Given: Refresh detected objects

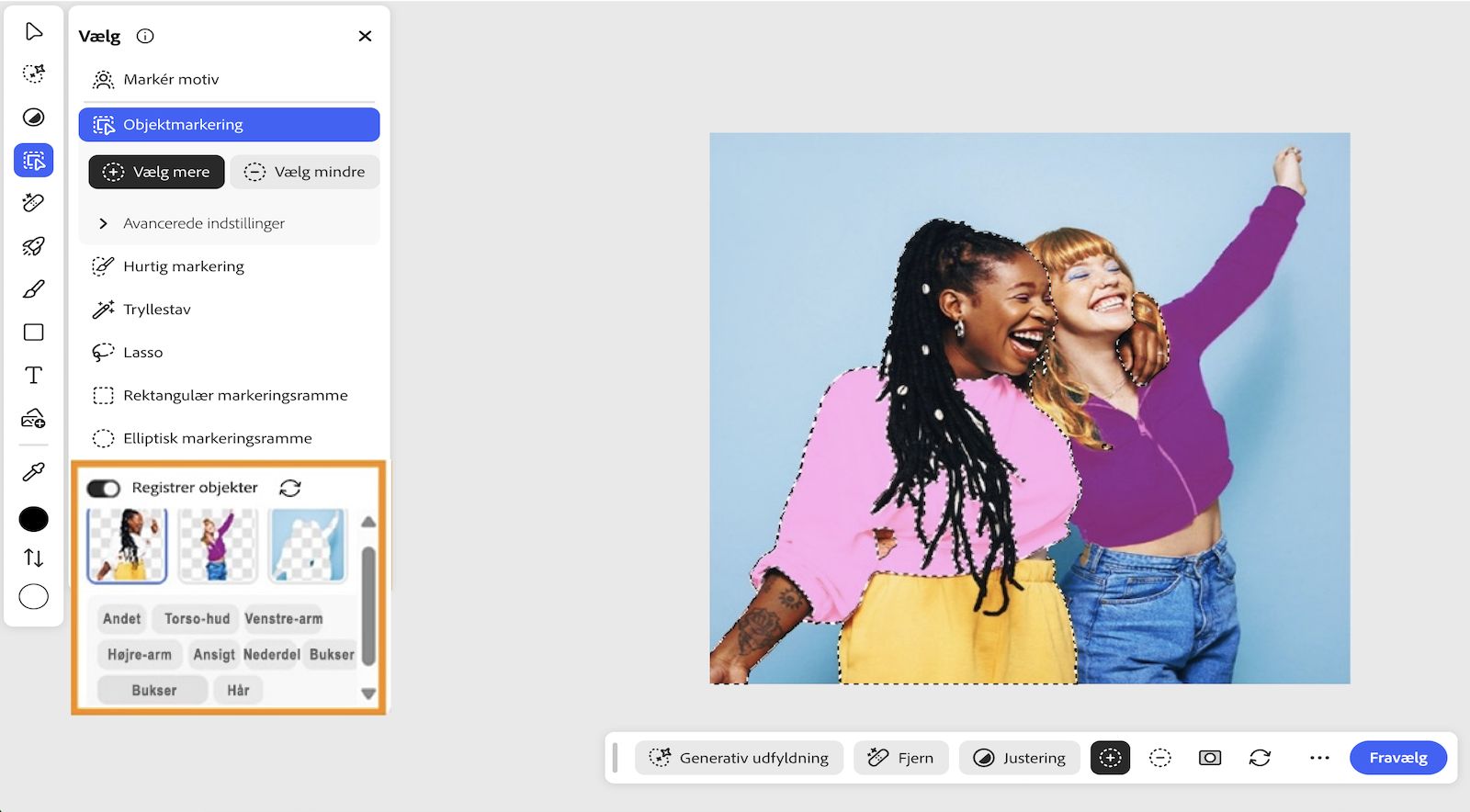Looking at the screenshot, I should tap(290, 488).
